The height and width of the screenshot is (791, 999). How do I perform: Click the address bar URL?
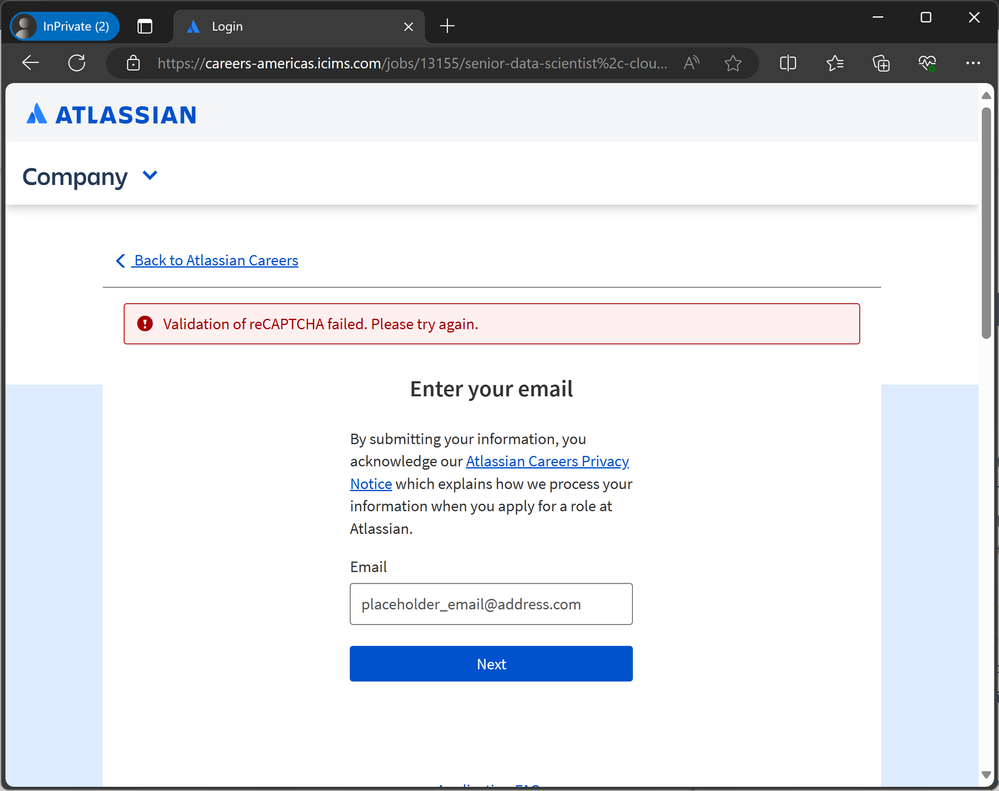[412, 63]
